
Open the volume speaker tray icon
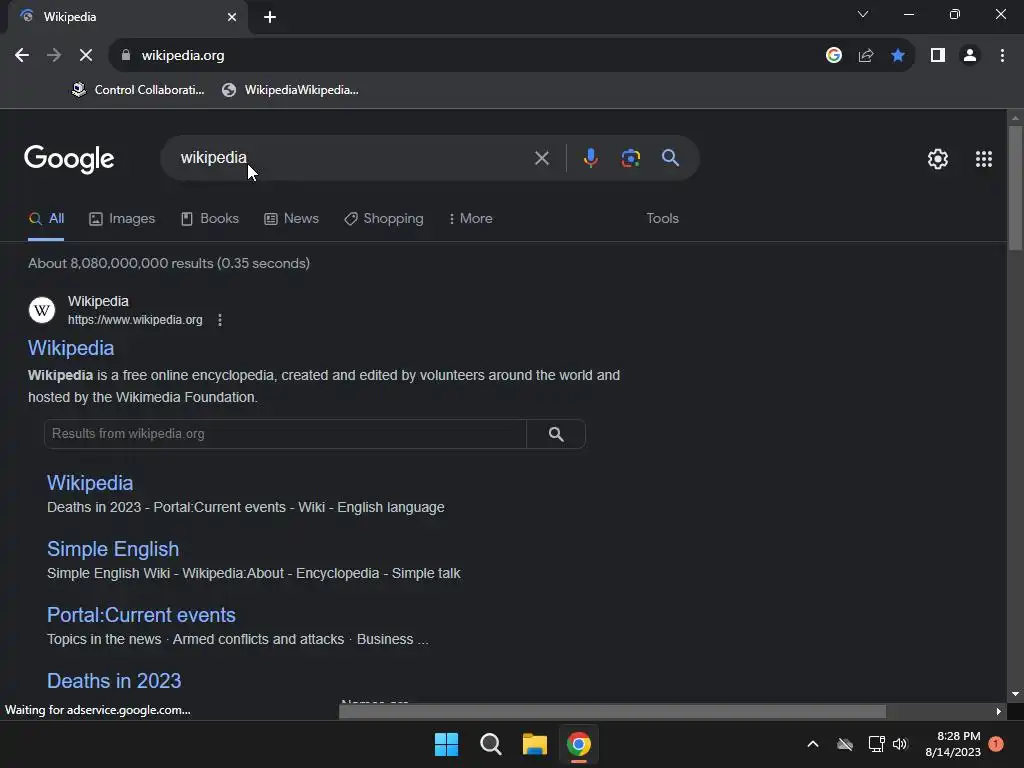[x=901, y=744]
